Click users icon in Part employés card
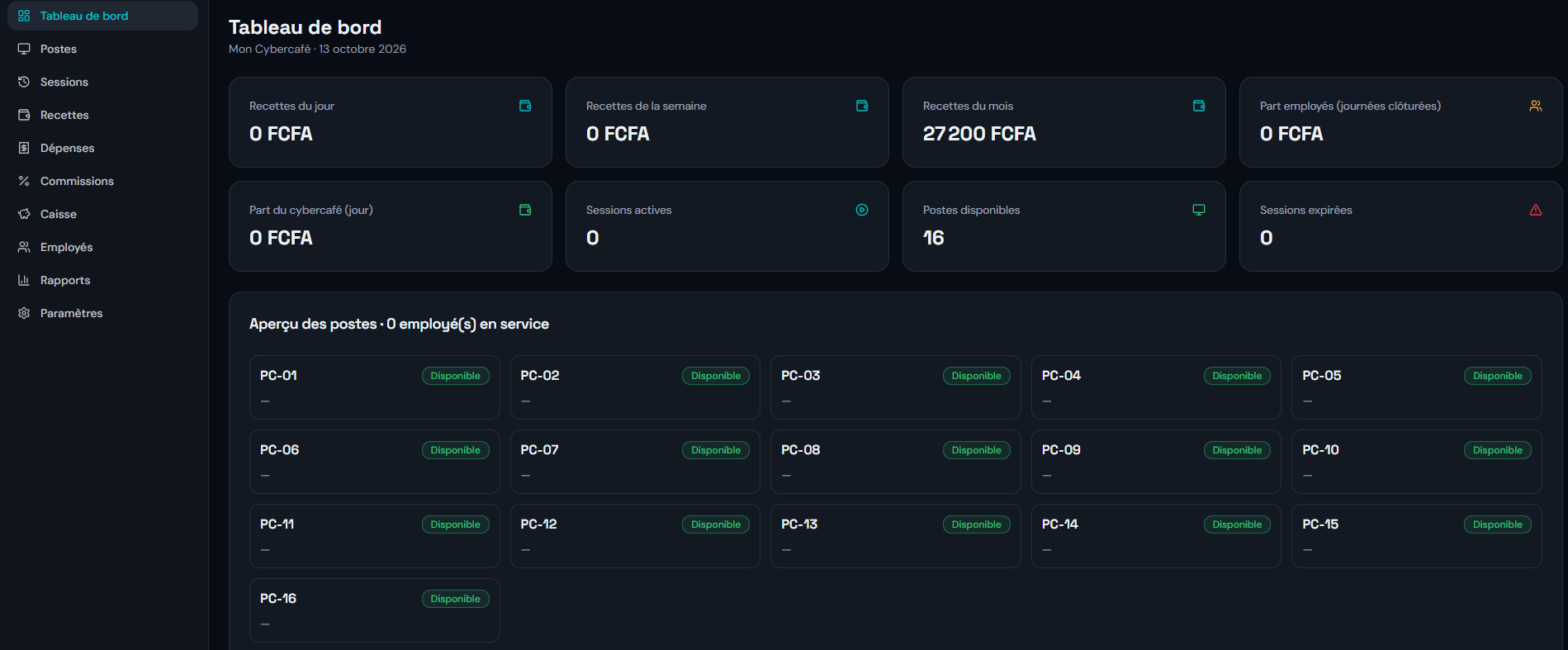 click(x=1536, y=106)
